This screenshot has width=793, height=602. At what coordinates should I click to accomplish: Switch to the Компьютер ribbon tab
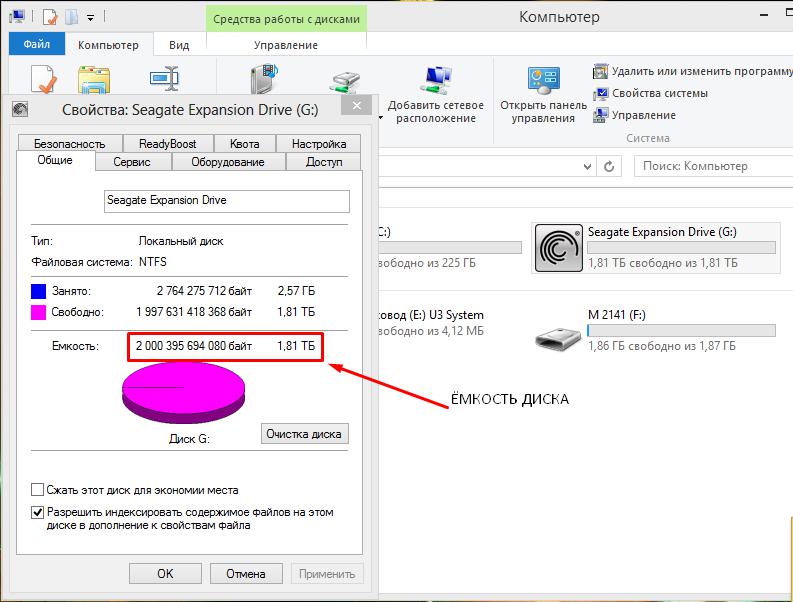tap(108, 45)
